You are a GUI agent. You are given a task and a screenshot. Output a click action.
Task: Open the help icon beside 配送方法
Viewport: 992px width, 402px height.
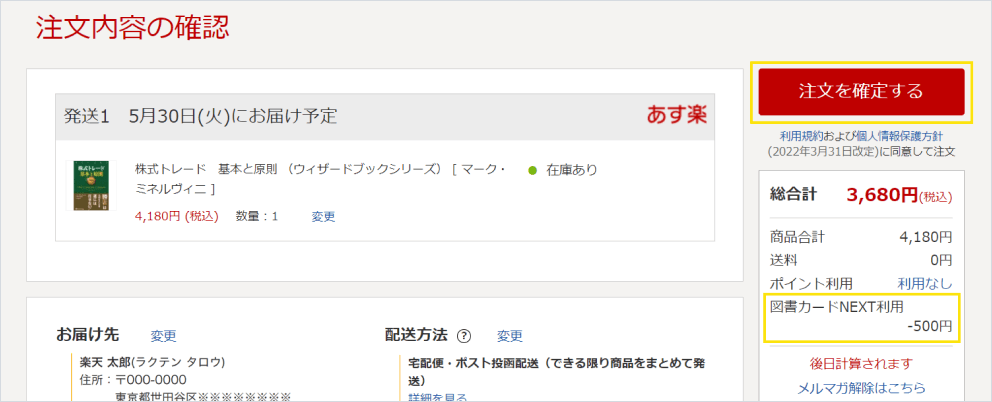tap(464, 336)
